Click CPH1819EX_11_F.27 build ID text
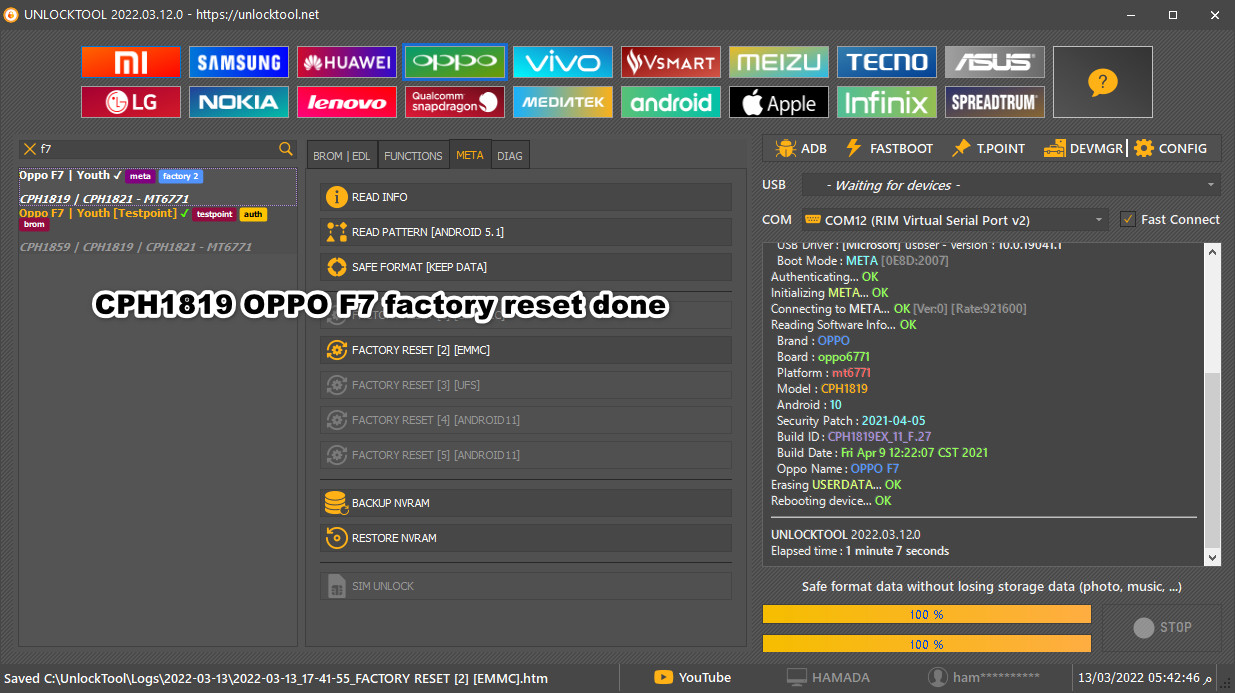The width and height of the screenshot is (1235, 693). pyautogui.click(x=879, y=436)
